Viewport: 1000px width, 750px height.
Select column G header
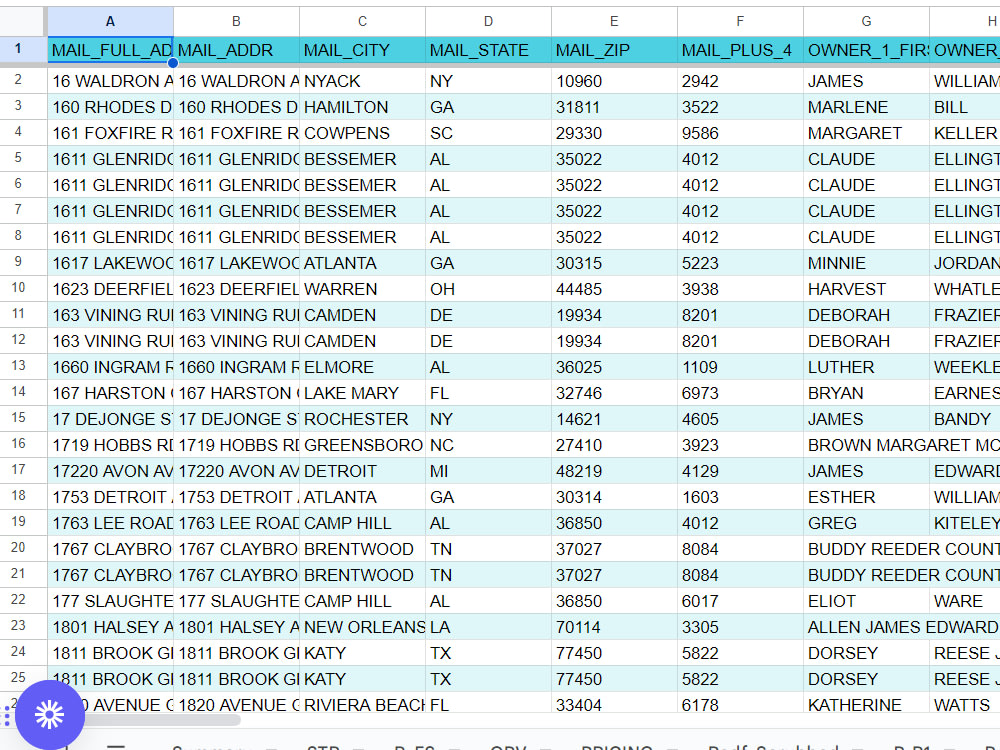(866, 22)
